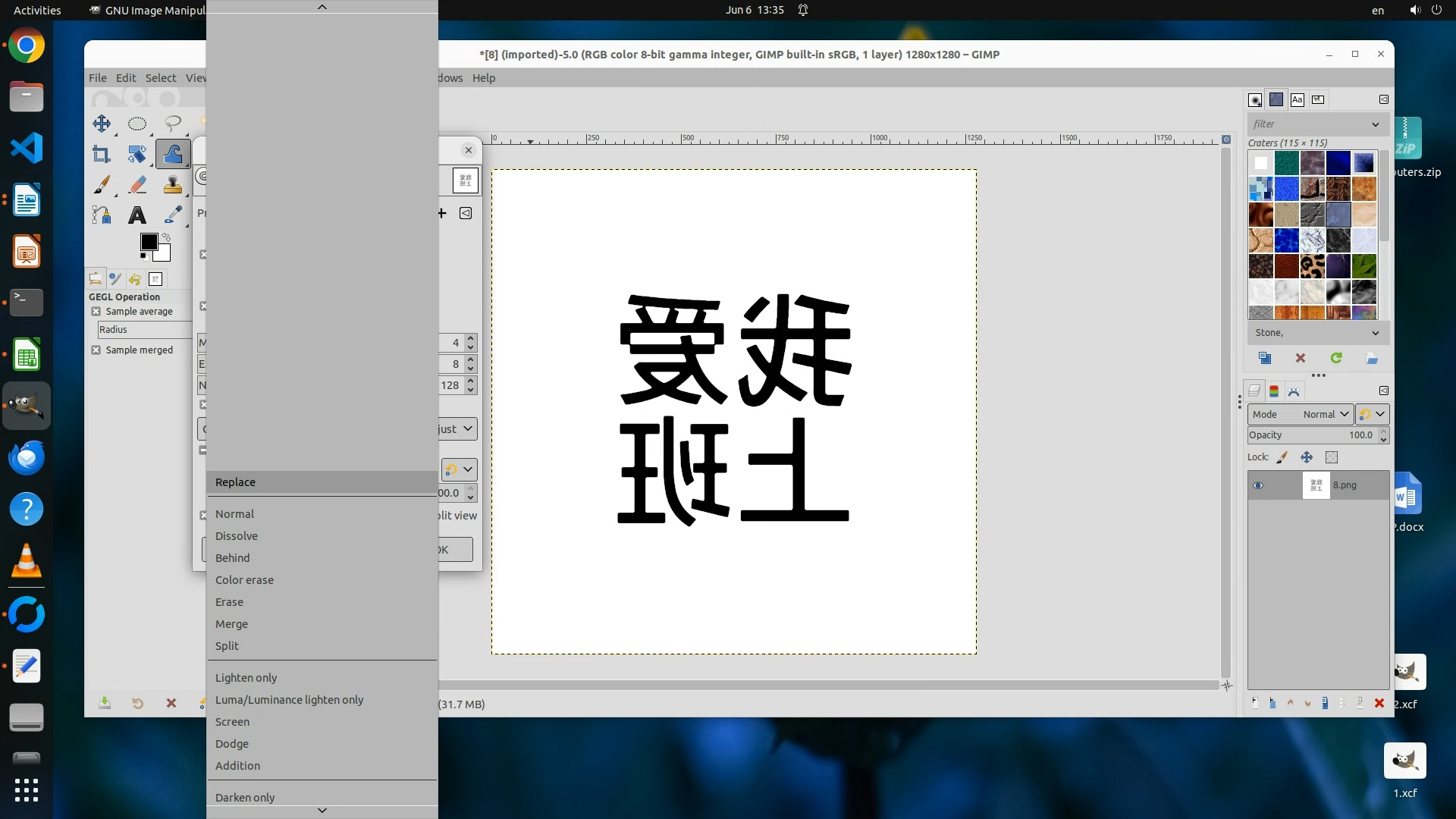Open the Stone tag dropdown
Screen dimensions: 1456x819
coord(1375,333)
